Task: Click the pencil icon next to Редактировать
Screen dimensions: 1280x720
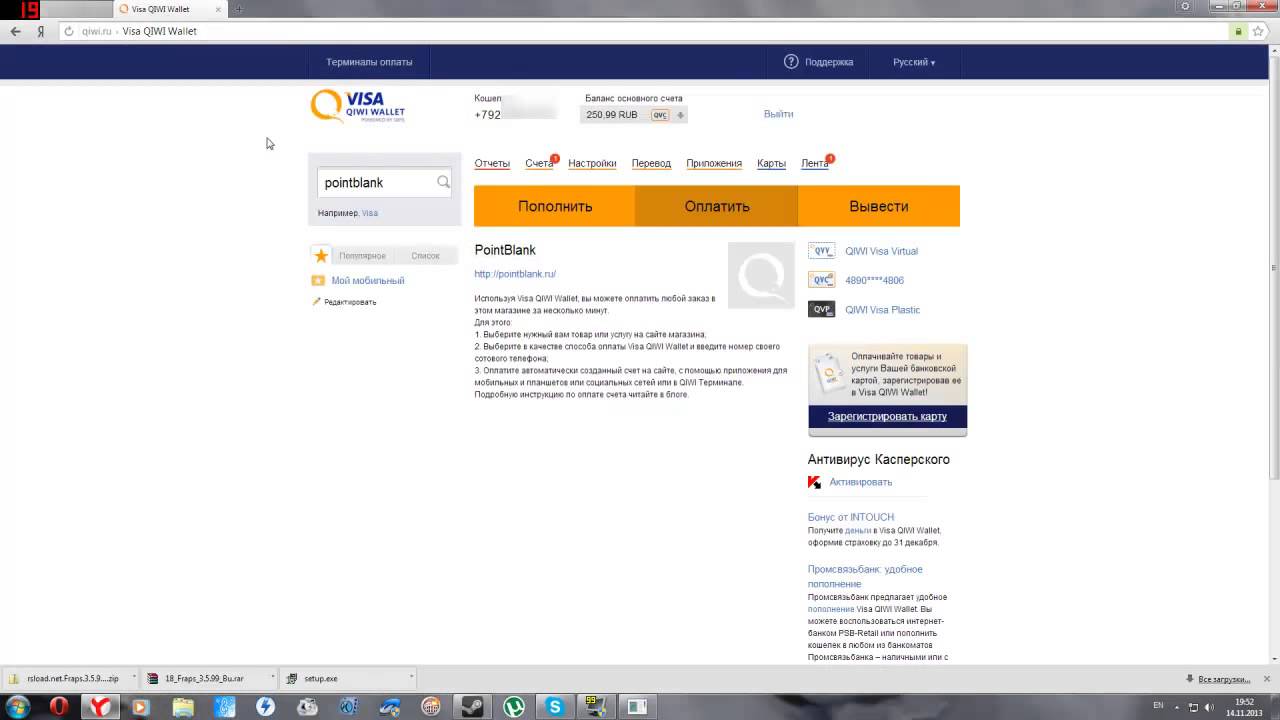Action: click(316, 301)
